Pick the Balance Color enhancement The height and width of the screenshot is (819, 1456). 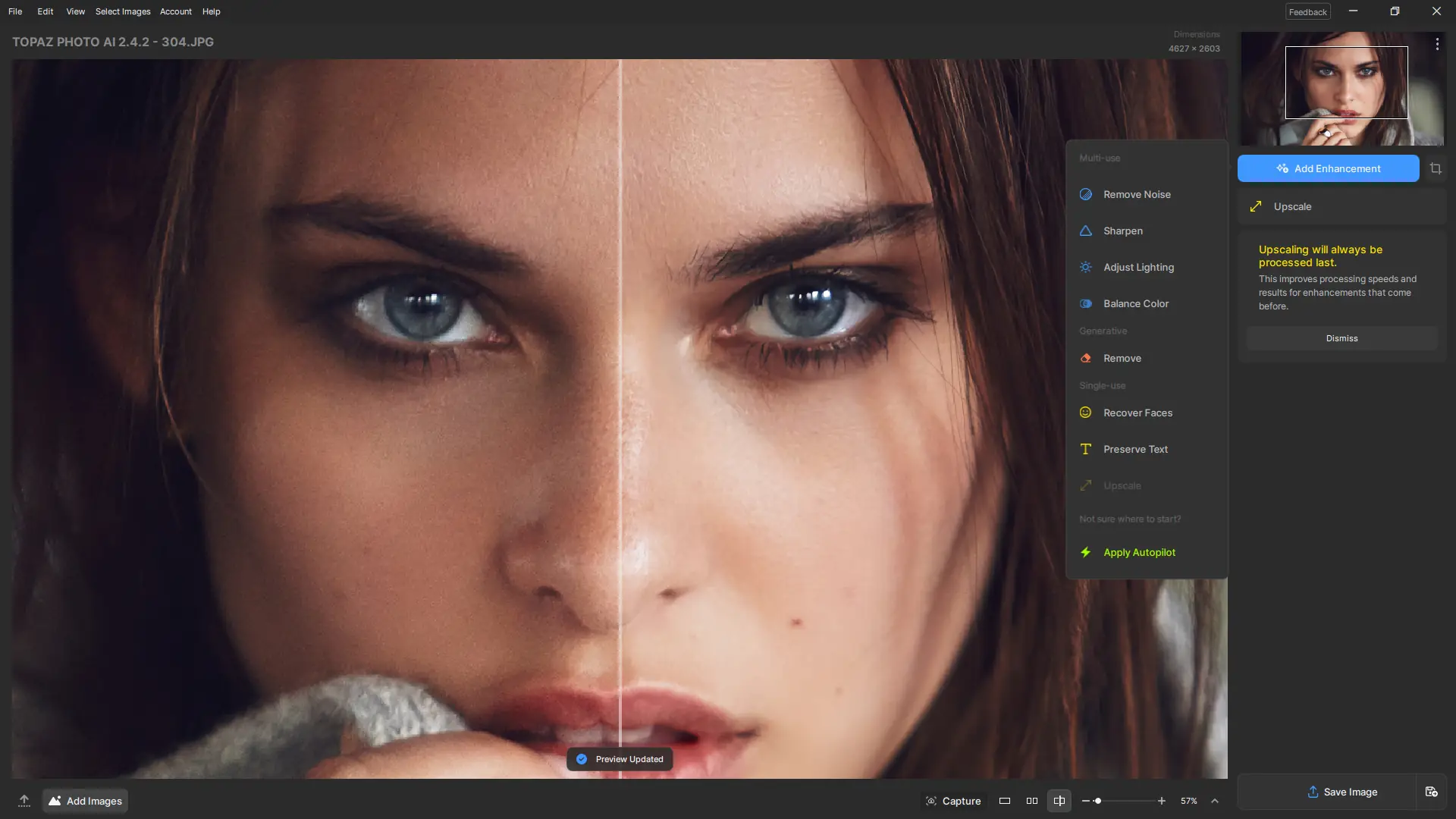pos(1135,303)
